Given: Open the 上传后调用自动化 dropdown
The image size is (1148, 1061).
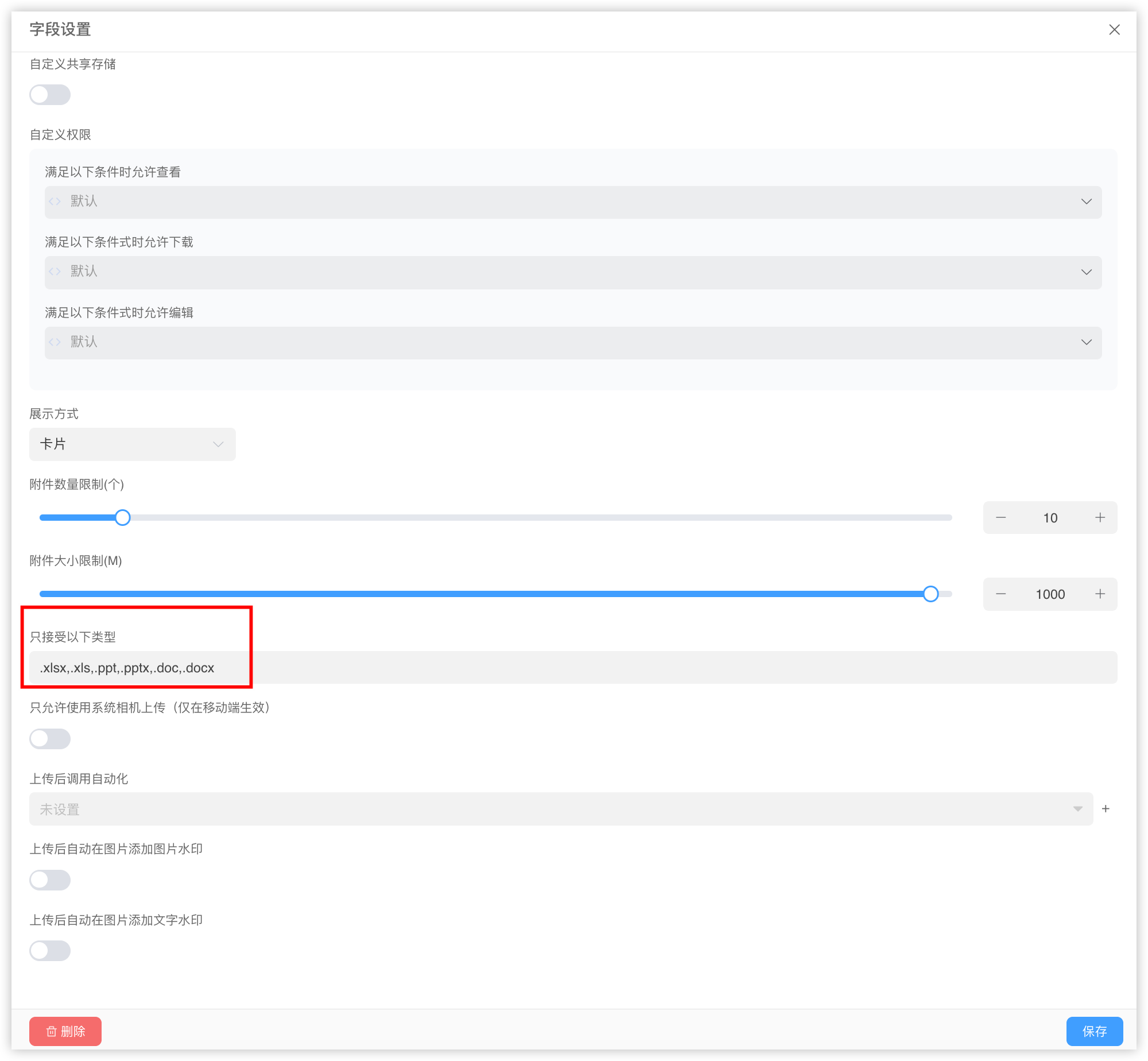Looking at the screenshot, I should (x=560, y=810).
